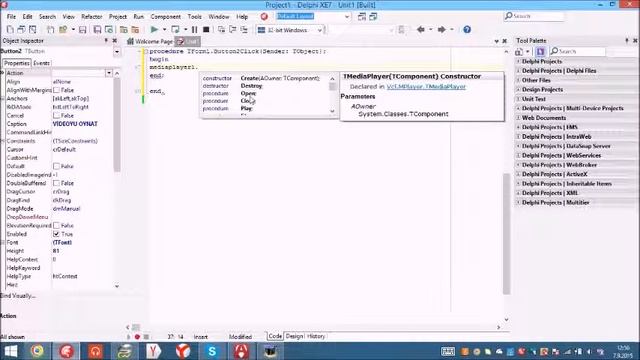
Task: Click the Back navigation arrow icon
Action: pyautogui.click(x=420, y=29)
